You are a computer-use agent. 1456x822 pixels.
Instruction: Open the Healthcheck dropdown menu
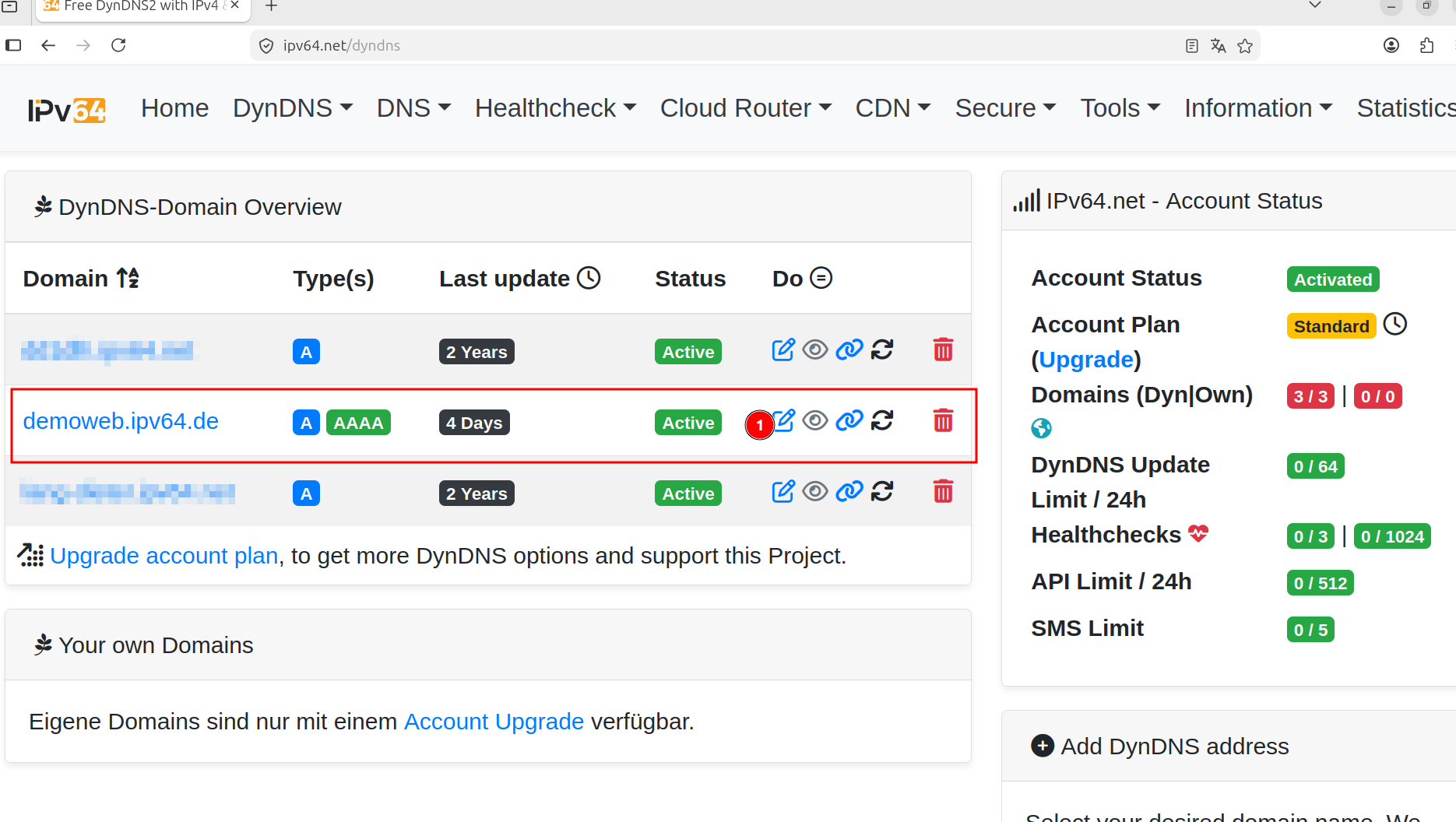tap(555, 108)
